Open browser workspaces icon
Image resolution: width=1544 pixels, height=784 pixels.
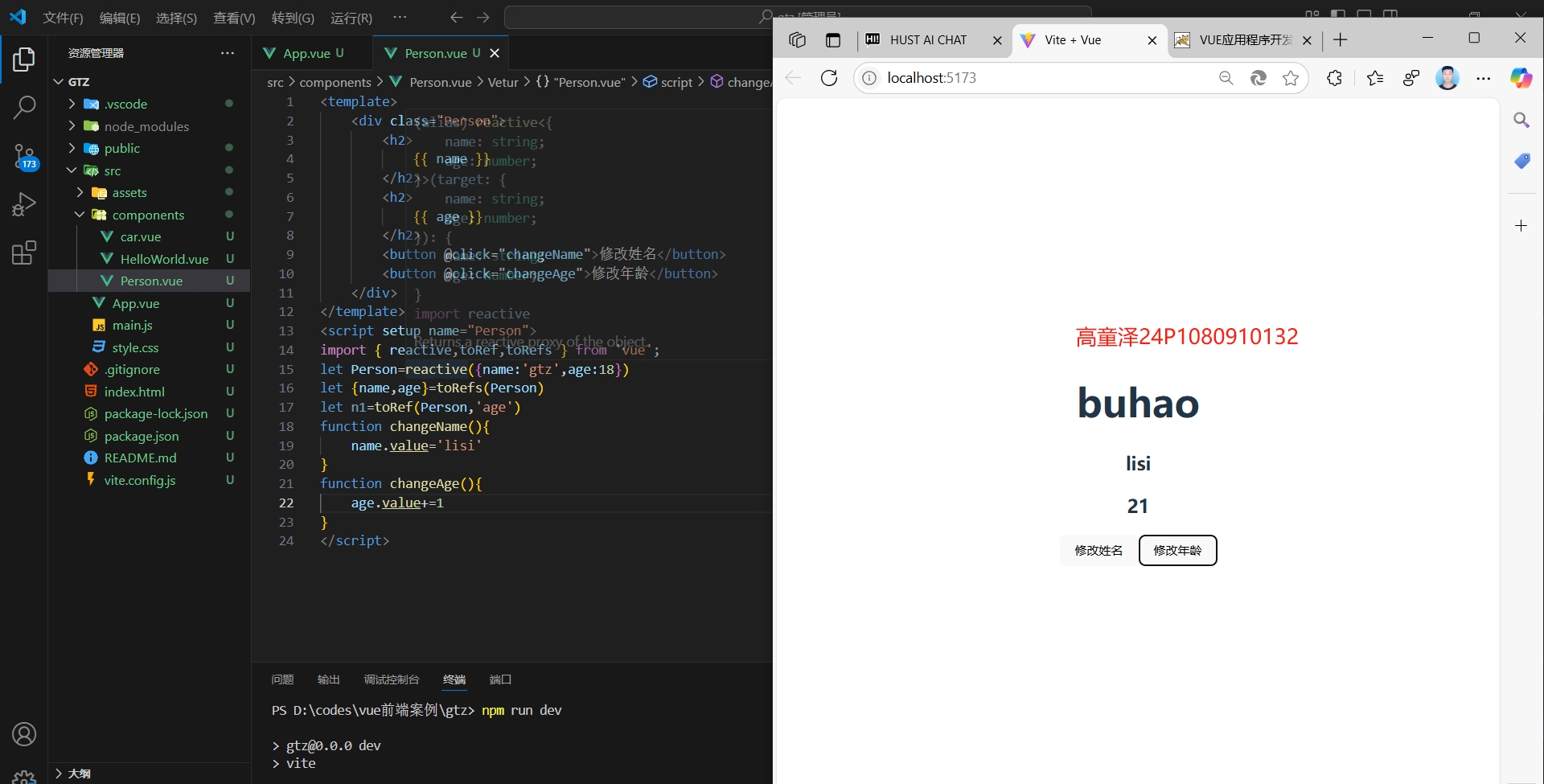[x=797, y=40]
